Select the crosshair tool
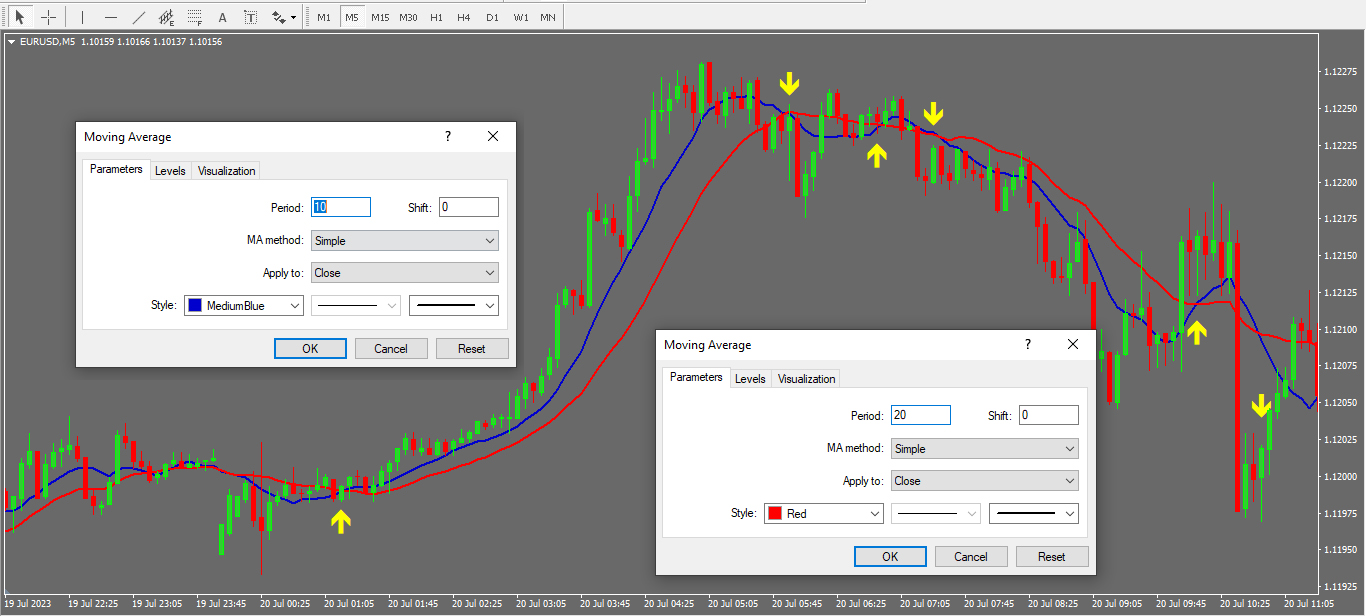1366x616 pixels. point(48,17)
